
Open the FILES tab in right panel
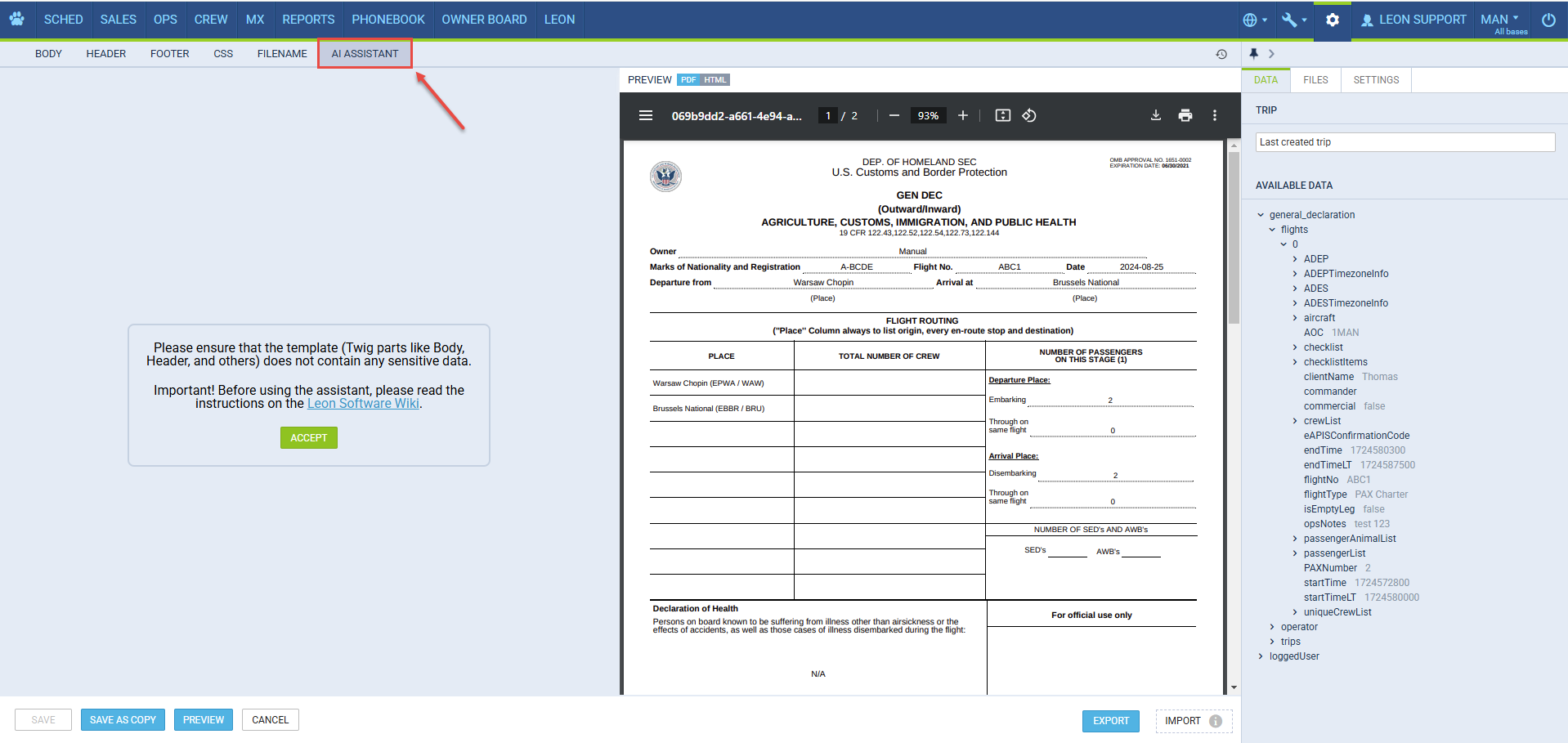[1315, 80]
